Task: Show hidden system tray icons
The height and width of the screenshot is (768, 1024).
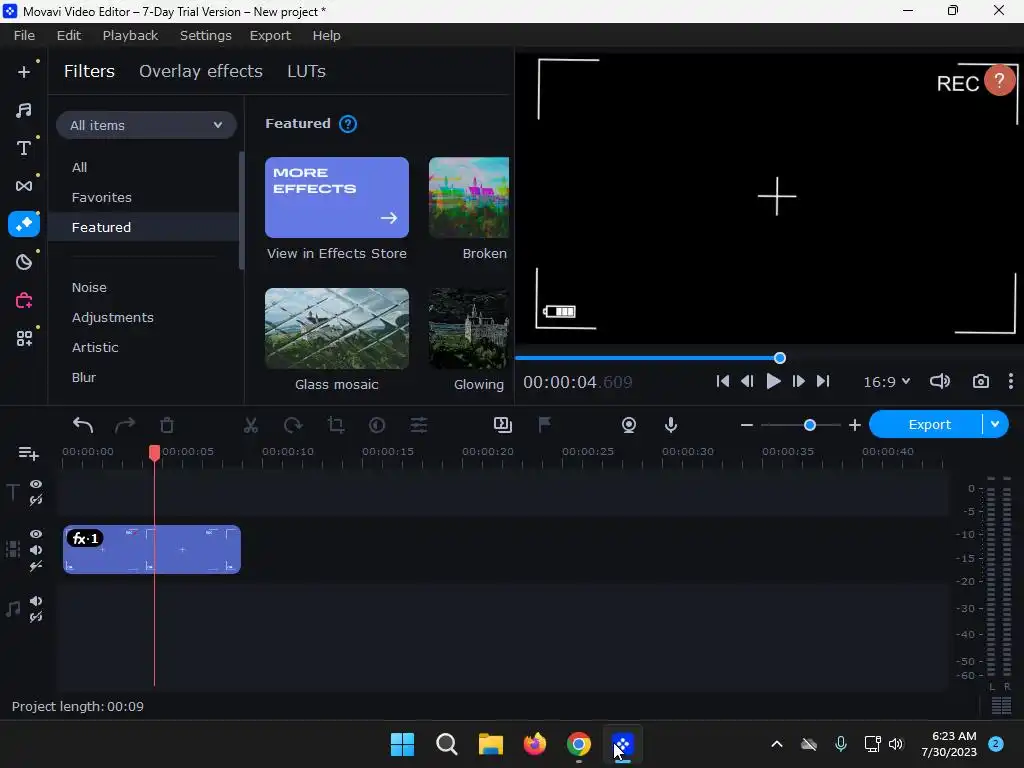Action: [776, 744]
